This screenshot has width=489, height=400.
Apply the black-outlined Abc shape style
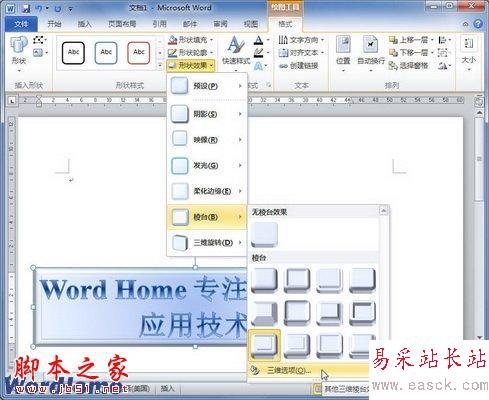click(x=73, y=53)
